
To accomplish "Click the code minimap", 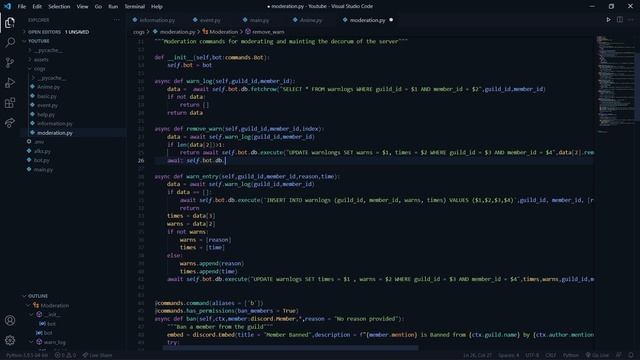I will 616,84.
